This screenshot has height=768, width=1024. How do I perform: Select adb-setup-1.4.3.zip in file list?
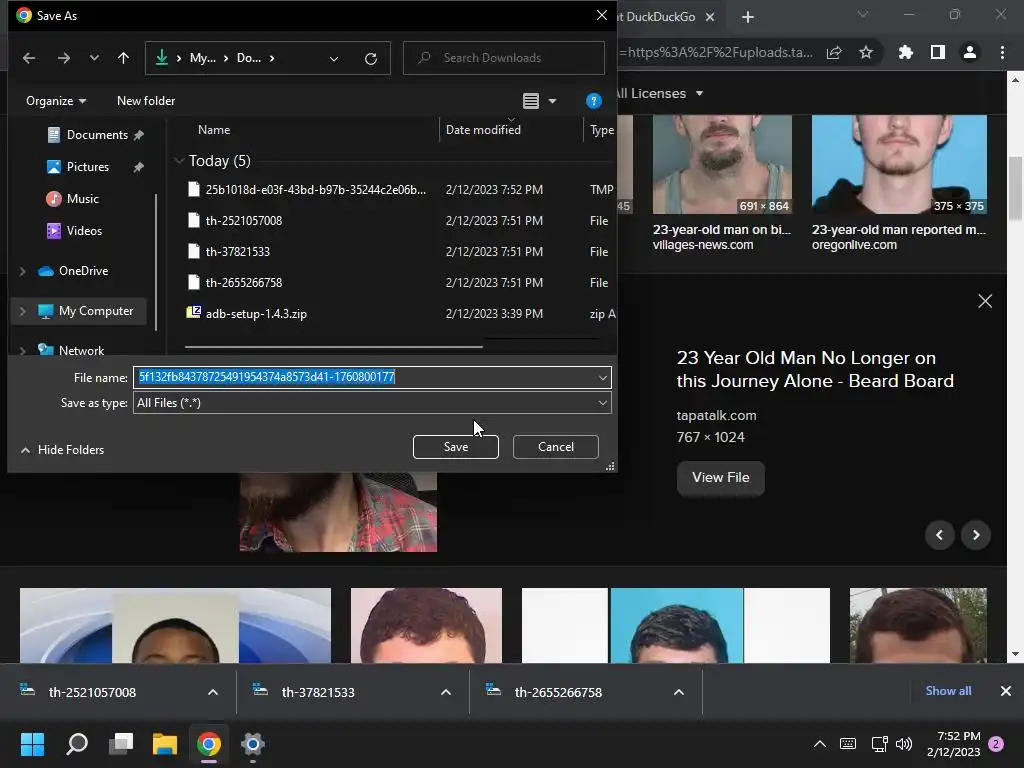tap(256, 314)
